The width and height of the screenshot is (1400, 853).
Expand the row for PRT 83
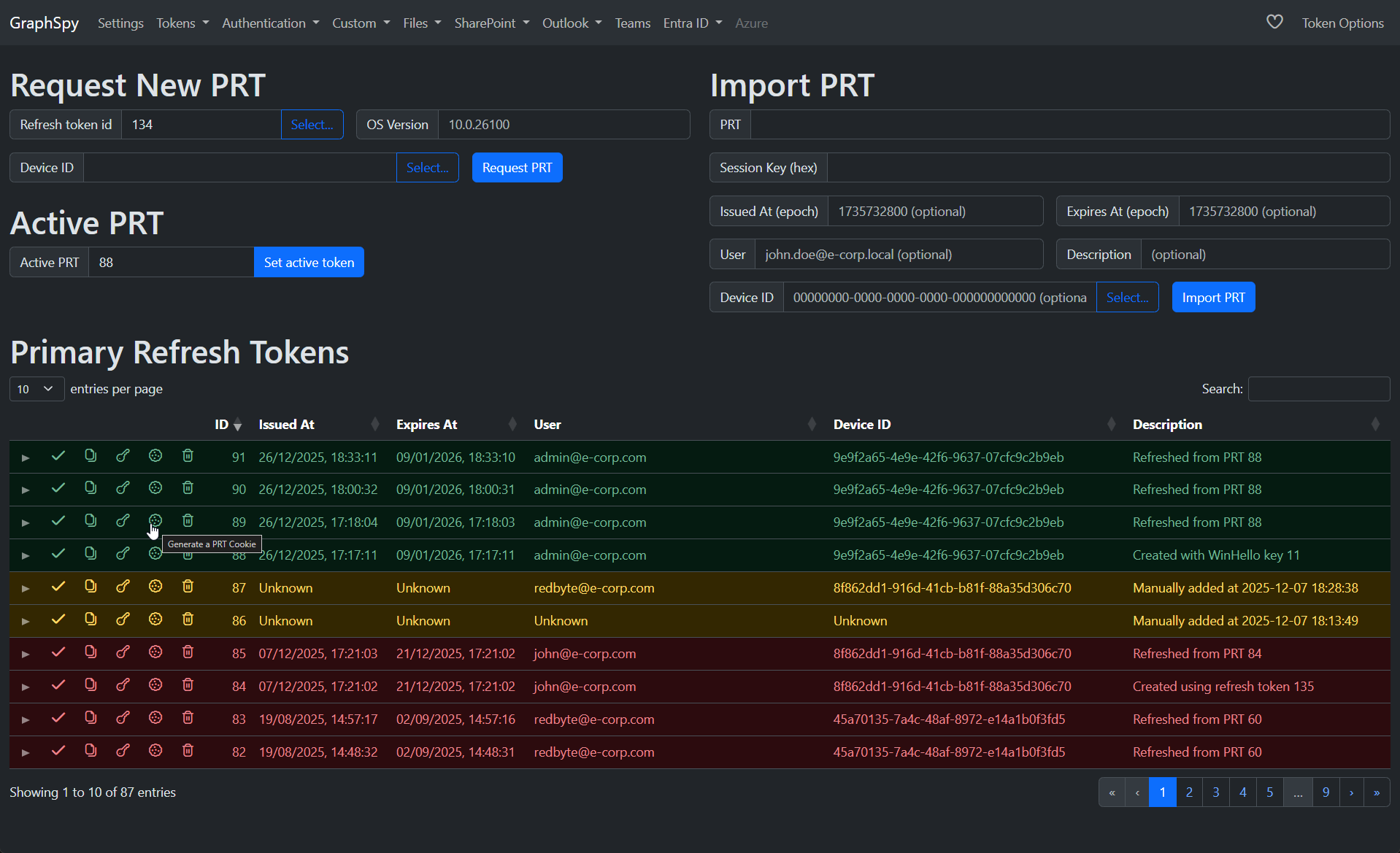26,719
